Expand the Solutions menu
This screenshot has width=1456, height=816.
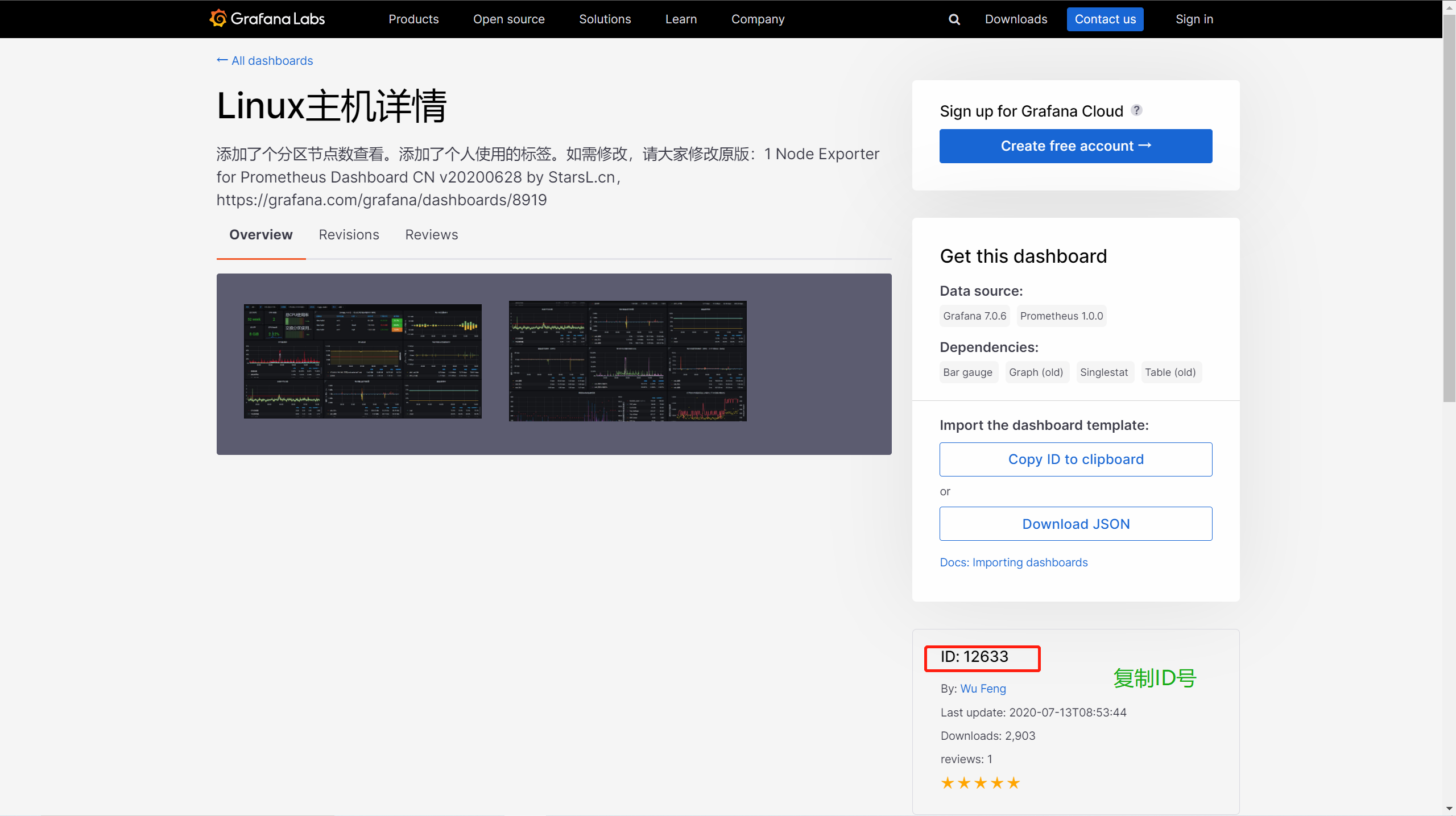click(605, 19)
